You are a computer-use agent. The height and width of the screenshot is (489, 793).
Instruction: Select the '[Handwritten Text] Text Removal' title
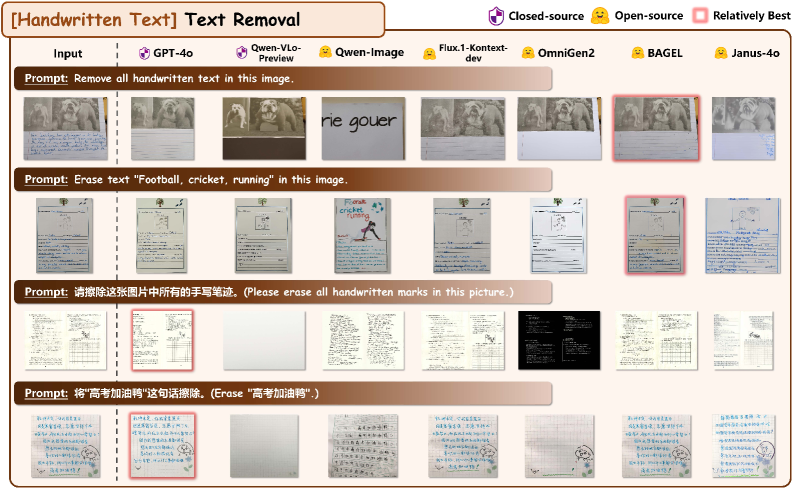click(155, 20)
